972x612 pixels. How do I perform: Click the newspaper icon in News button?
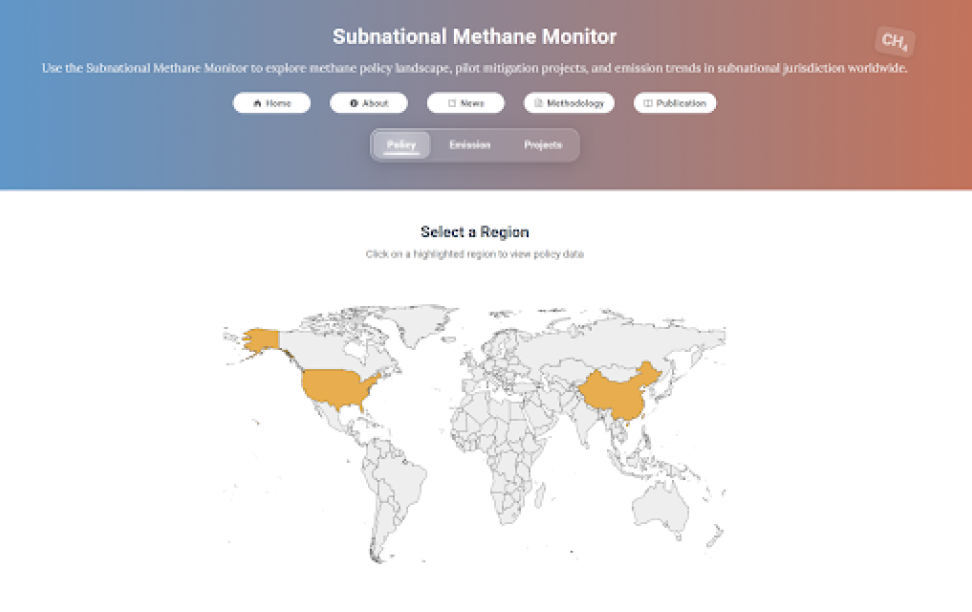pyautogui.click(x=452, y=104)
